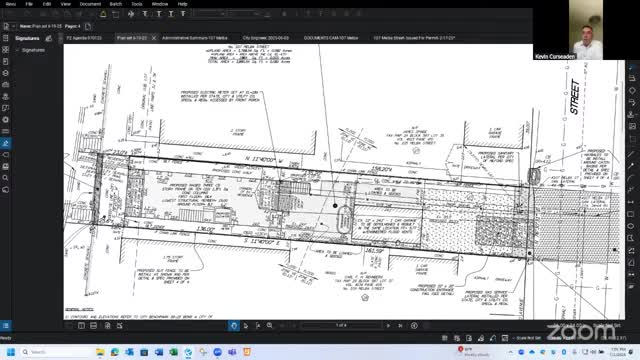Open the Document menu
The image size is (640, 360).
[x=90, y=4]
